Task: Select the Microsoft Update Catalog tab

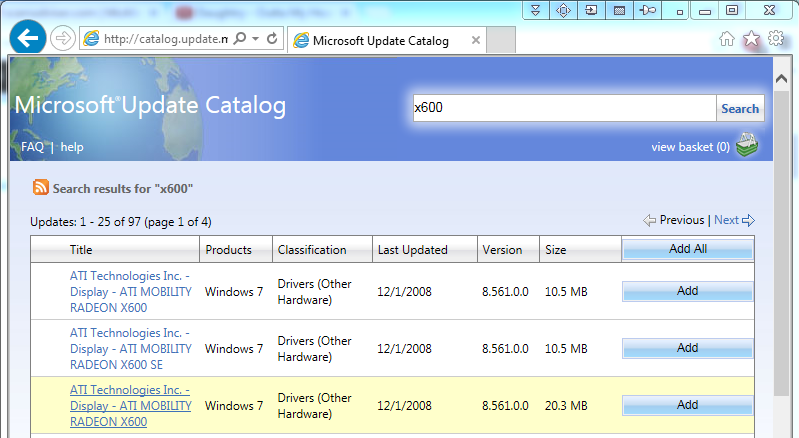Action: click(x=387, y=40)
